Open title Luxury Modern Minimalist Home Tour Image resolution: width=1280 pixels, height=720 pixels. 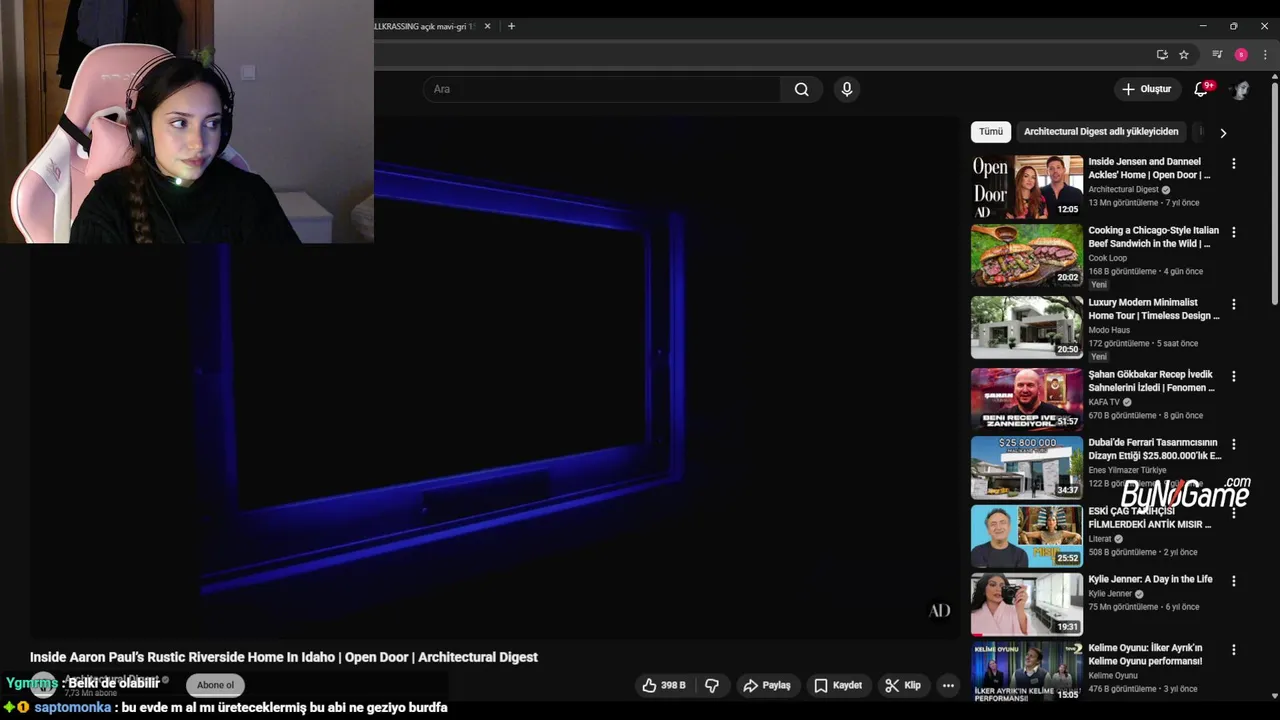[x=1153, y=309]
